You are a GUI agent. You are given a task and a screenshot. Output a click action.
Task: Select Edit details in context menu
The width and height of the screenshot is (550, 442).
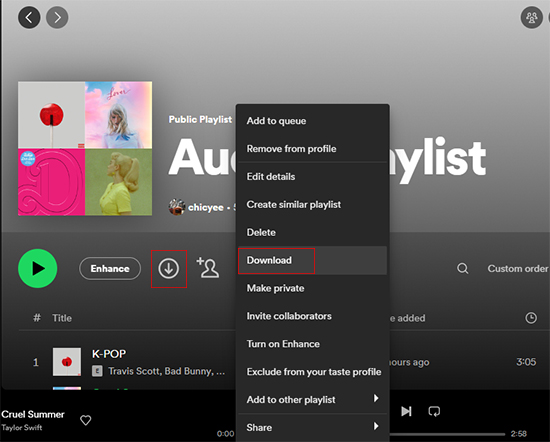[313, 176]
